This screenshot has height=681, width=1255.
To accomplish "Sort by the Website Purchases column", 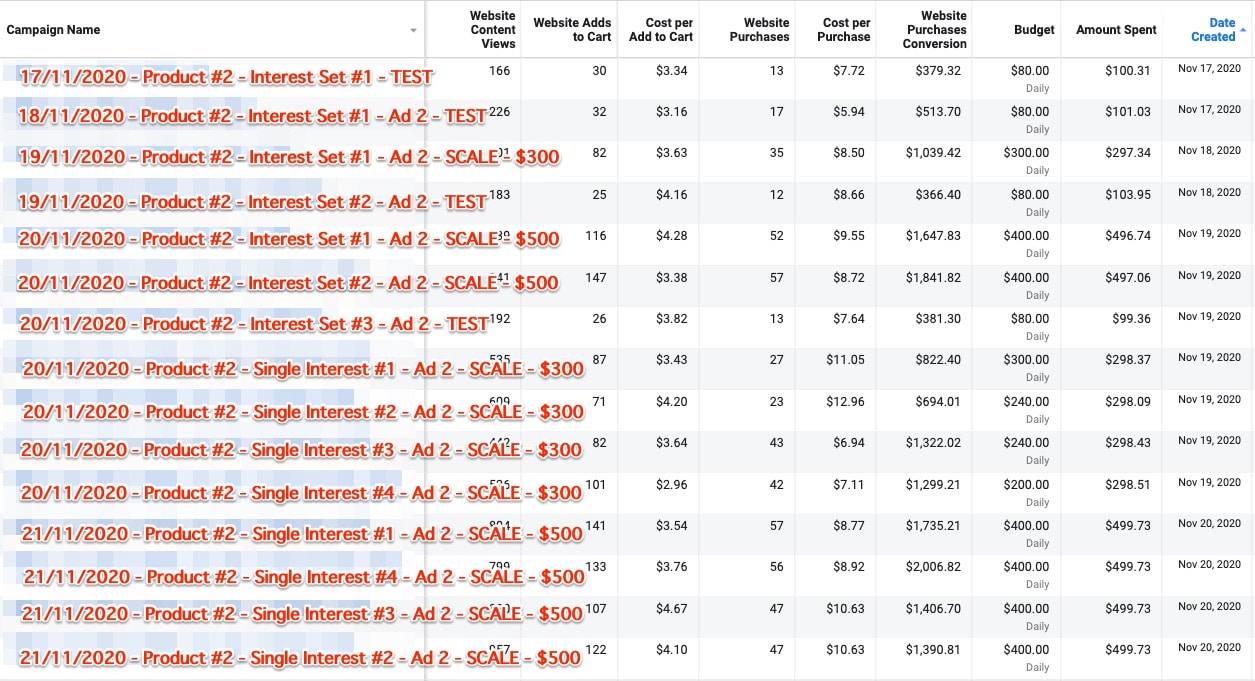I will pos(759,30).
